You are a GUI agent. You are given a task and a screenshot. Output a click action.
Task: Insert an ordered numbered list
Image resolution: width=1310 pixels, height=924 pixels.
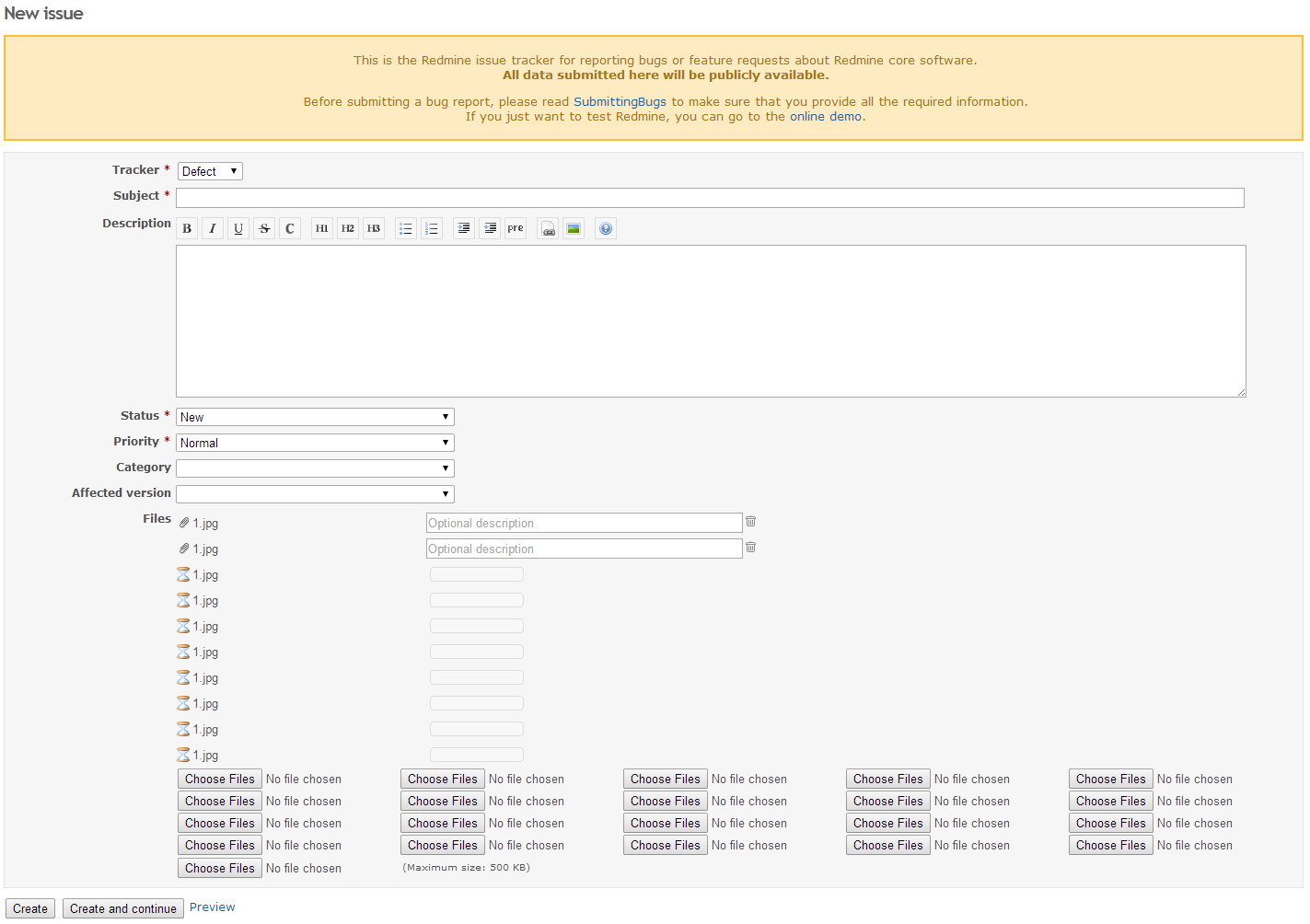tap(432, 228)
